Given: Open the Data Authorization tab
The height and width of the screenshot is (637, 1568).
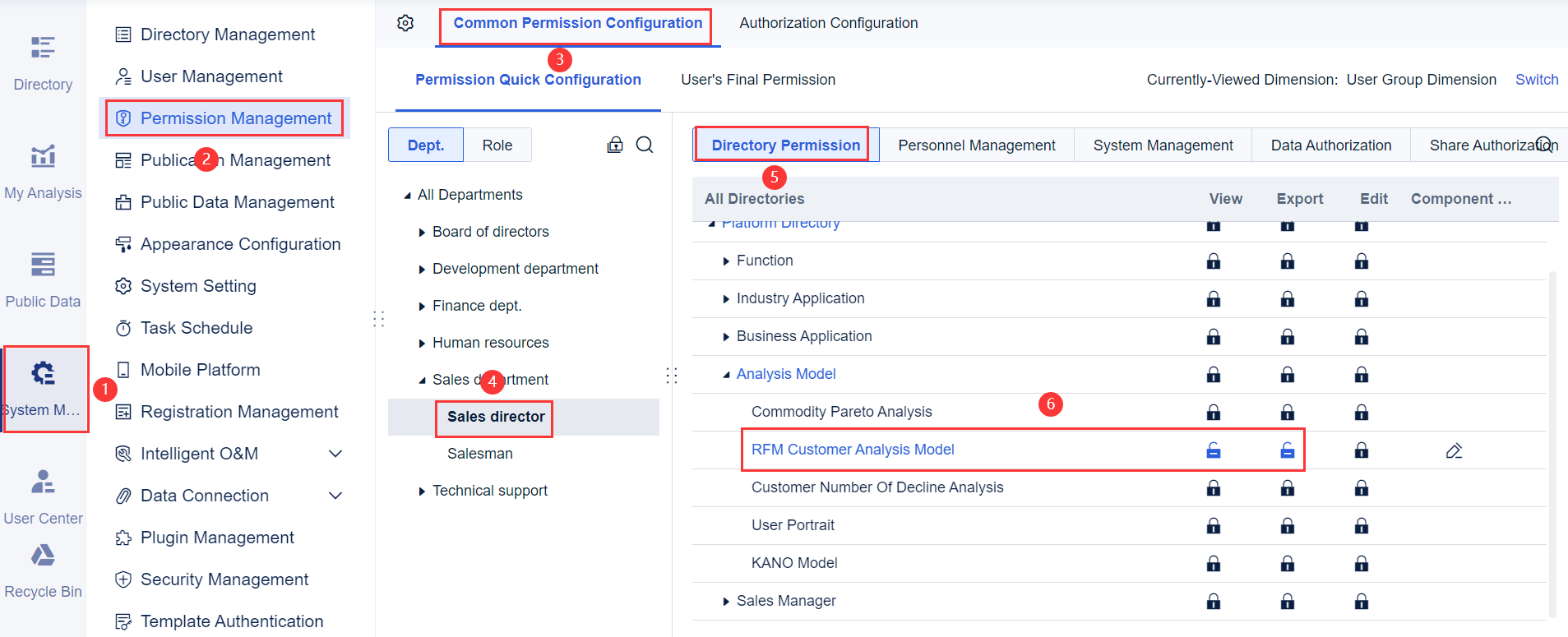Looking at the screenshot, I should point(1330,145).
